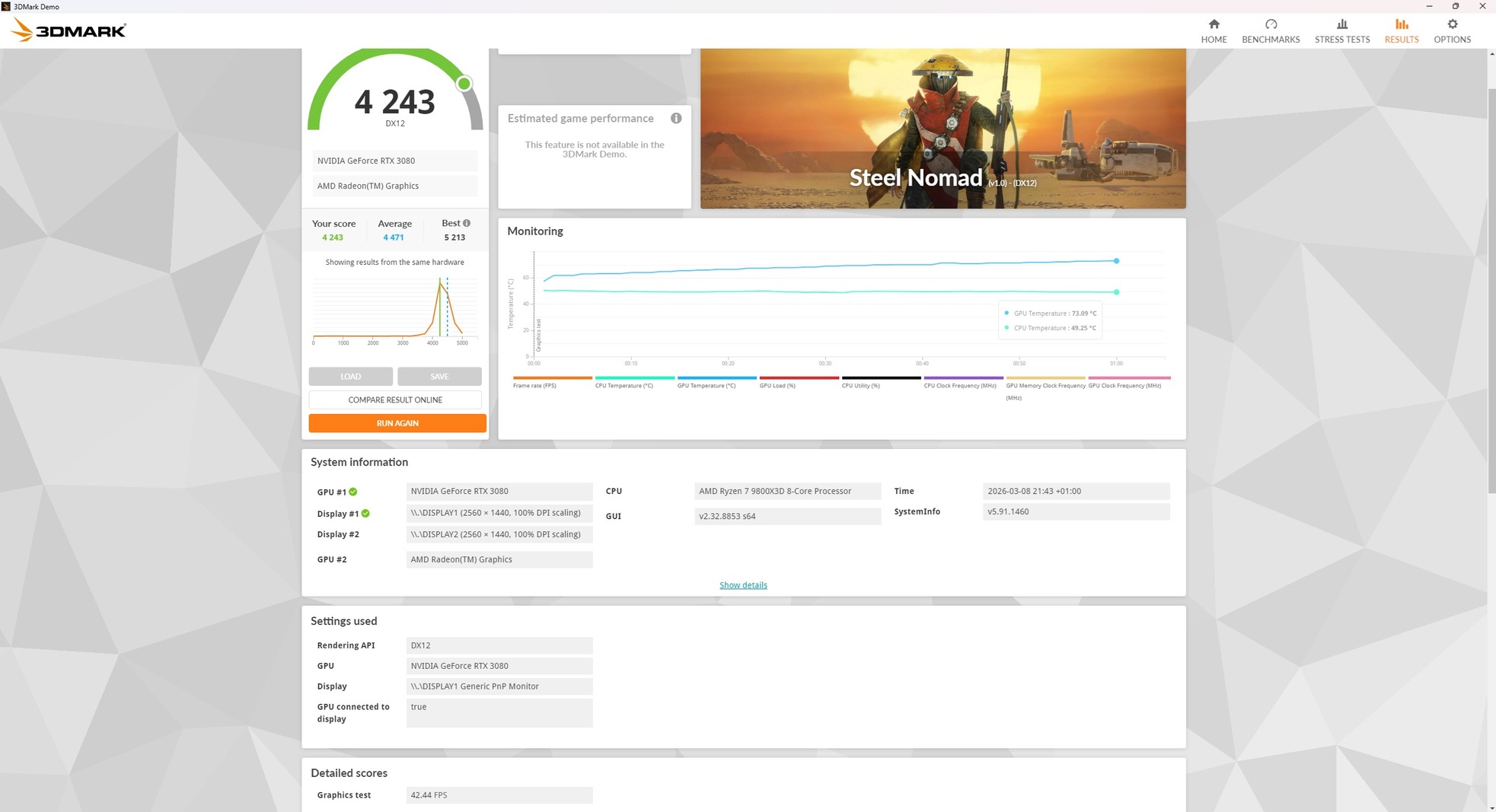
Task: Click the green check icon beside GPU #1
Action: point(353,492)
